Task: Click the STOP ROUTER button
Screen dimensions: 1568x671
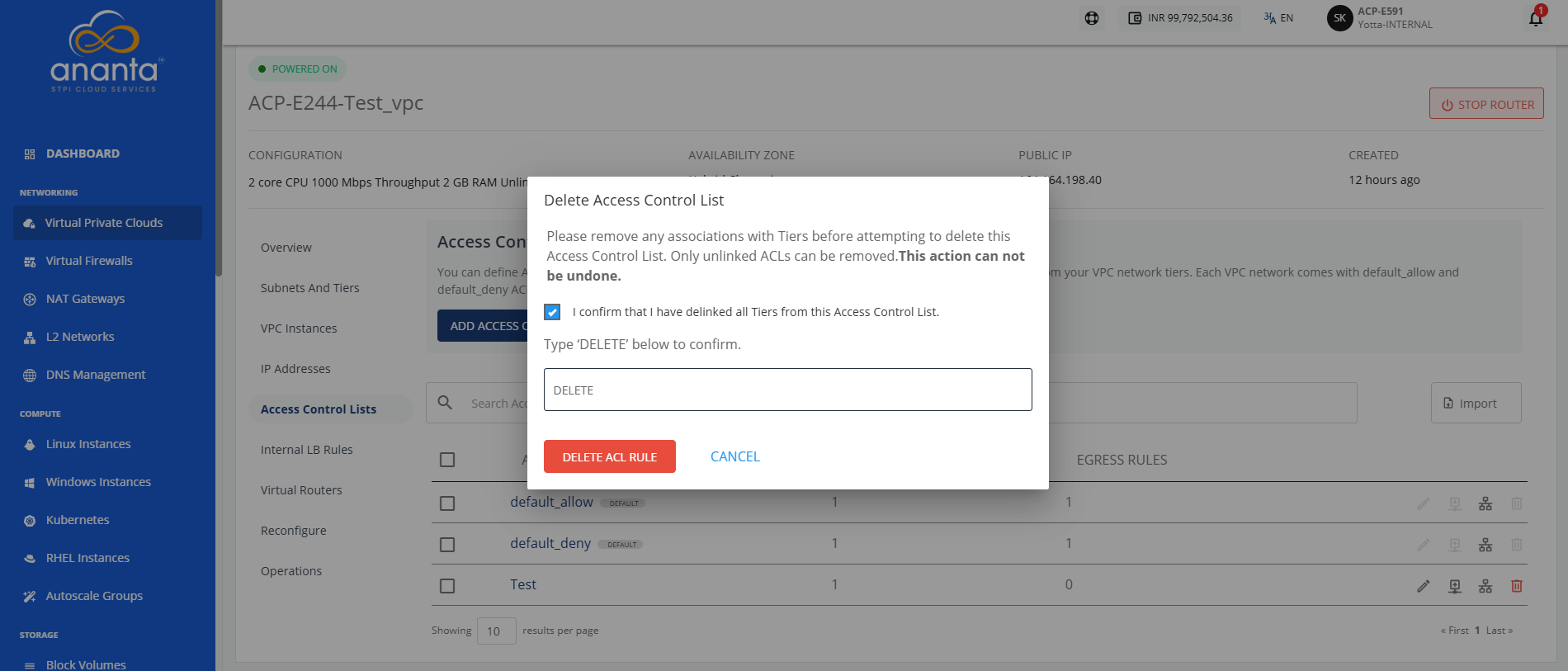Action: [1486, 104]
